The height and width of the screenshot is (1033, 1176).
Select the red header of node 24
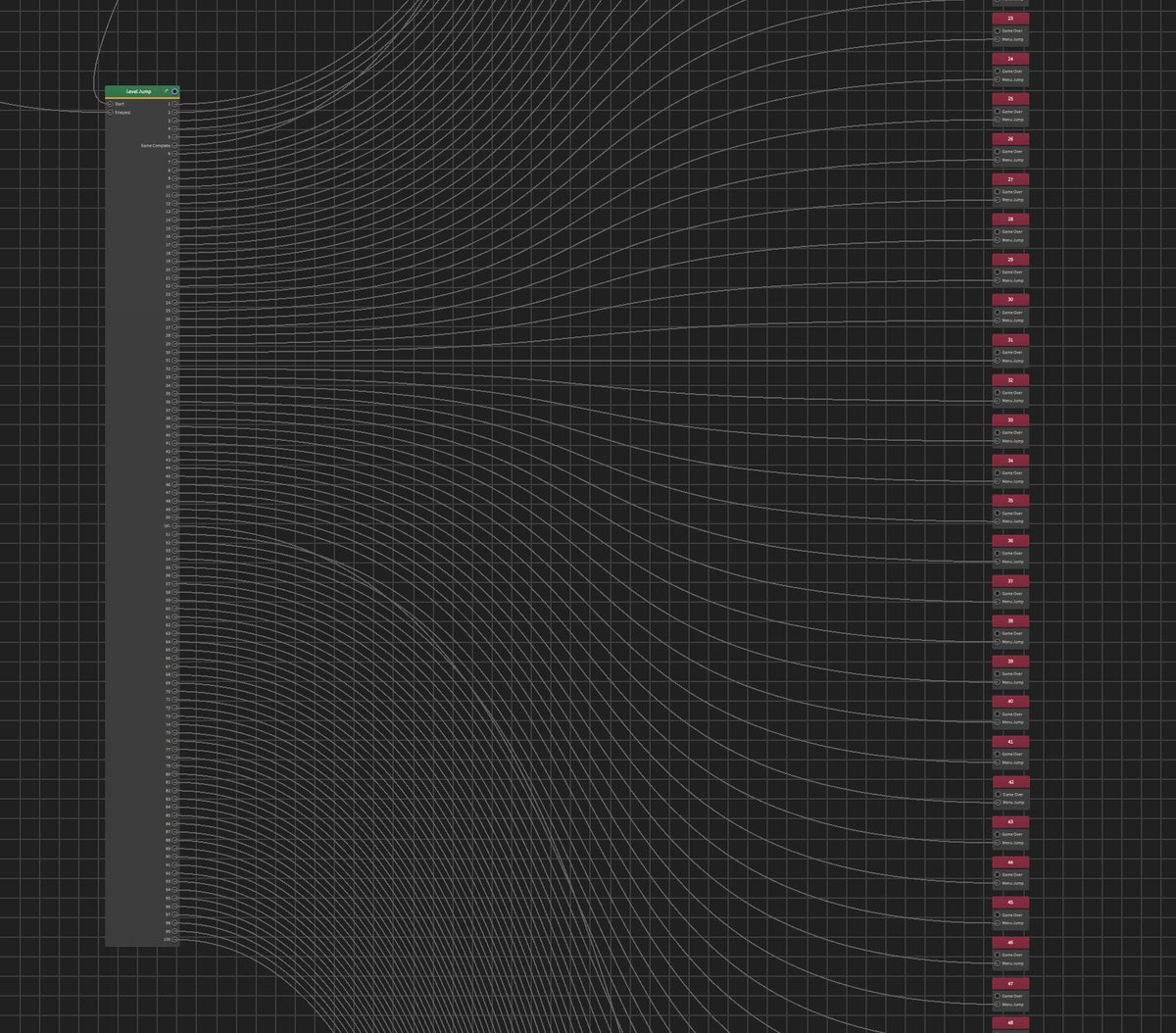click(x=1010, y=58)
